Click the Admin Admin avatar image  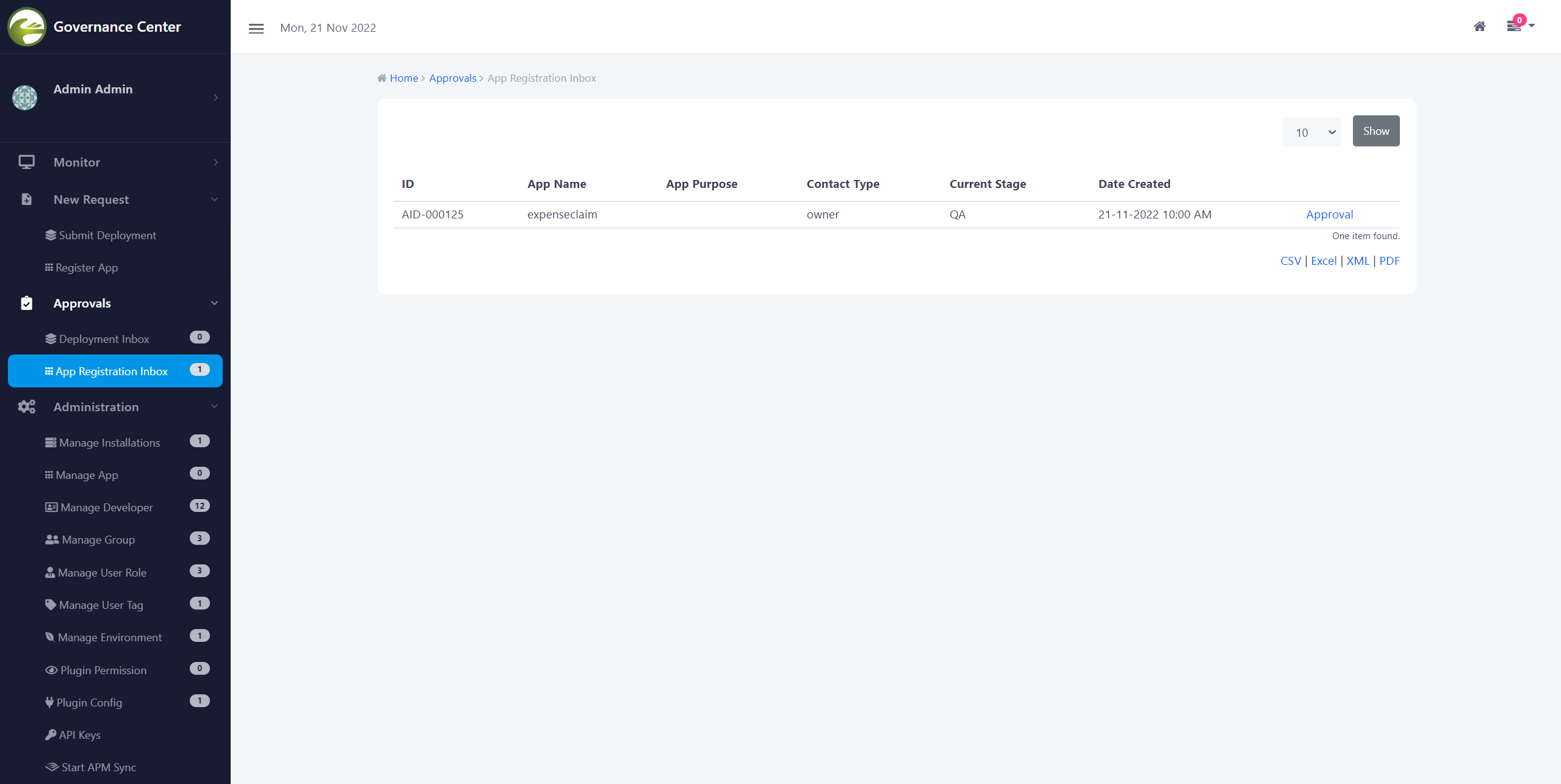point(25,98)
